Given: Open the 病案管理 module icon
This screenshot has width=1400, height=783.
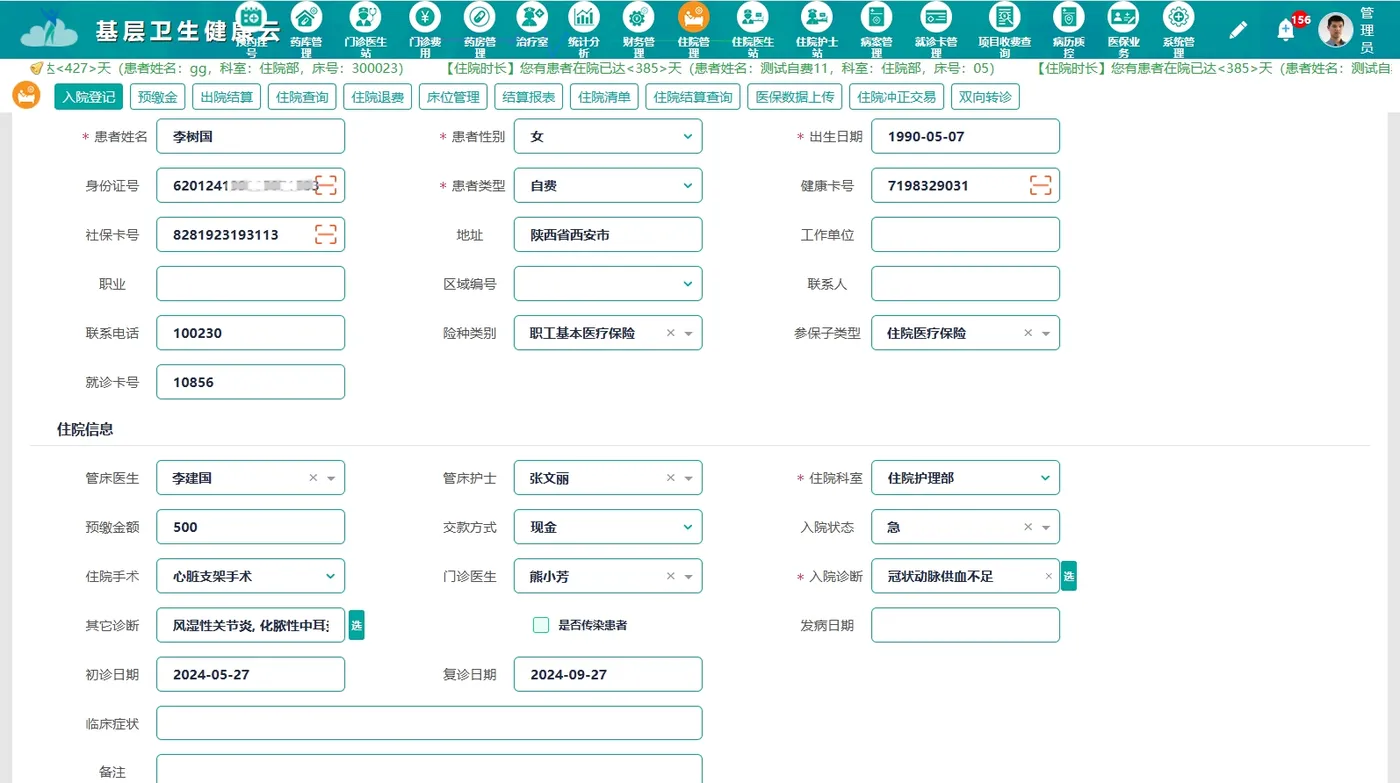Looking at the screenshot, I should tap(876, 17).
